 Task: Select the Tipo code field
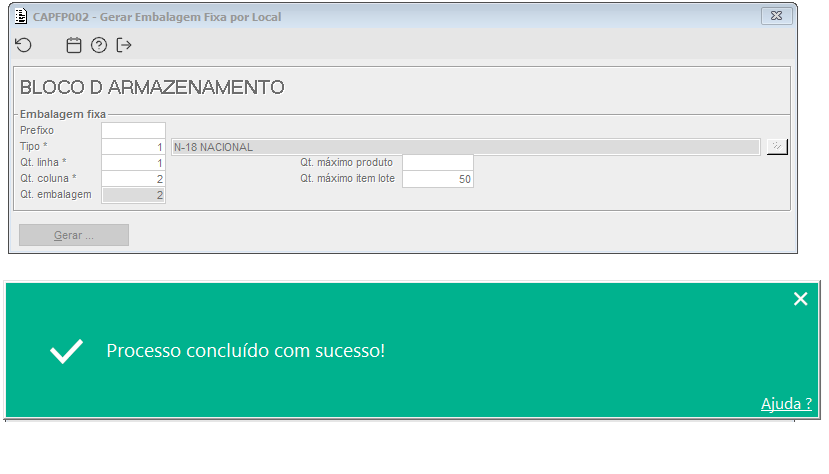tap(133, 147)
